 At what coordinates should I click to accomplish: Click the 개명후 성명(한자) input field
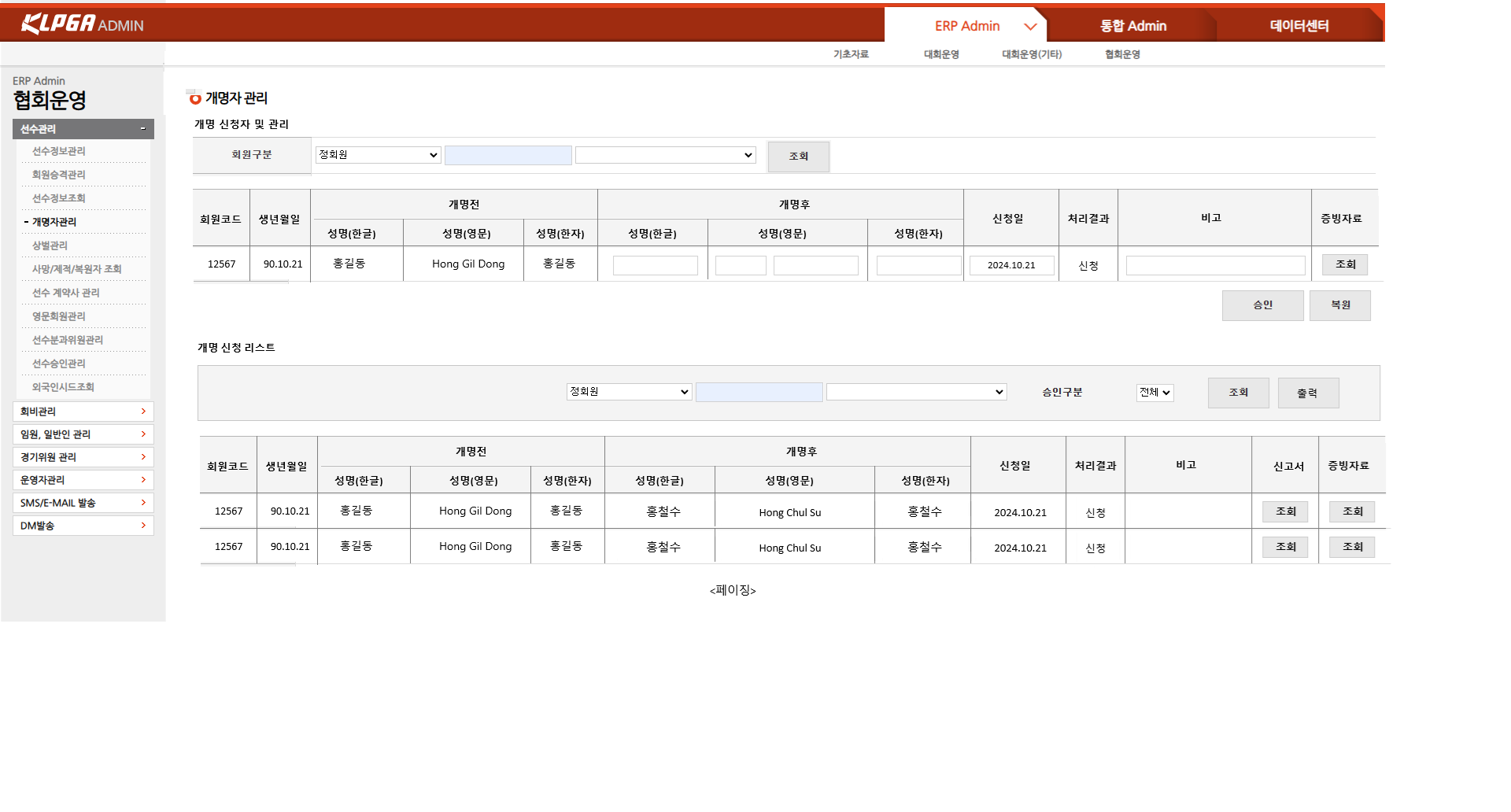coord(919,265)
